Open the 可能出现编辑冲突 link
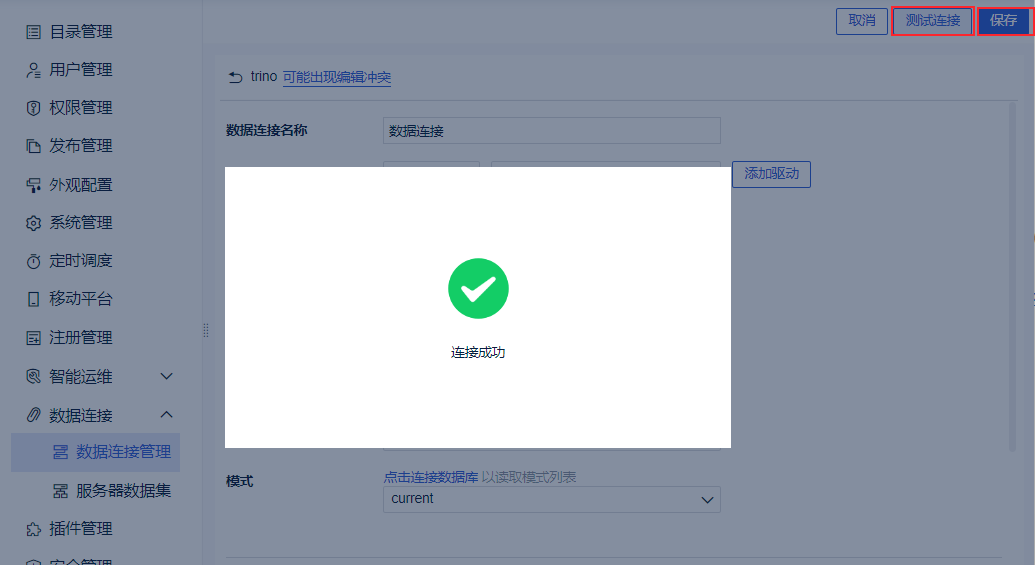Screen dimensions: 1035x565 pos(337,77)
